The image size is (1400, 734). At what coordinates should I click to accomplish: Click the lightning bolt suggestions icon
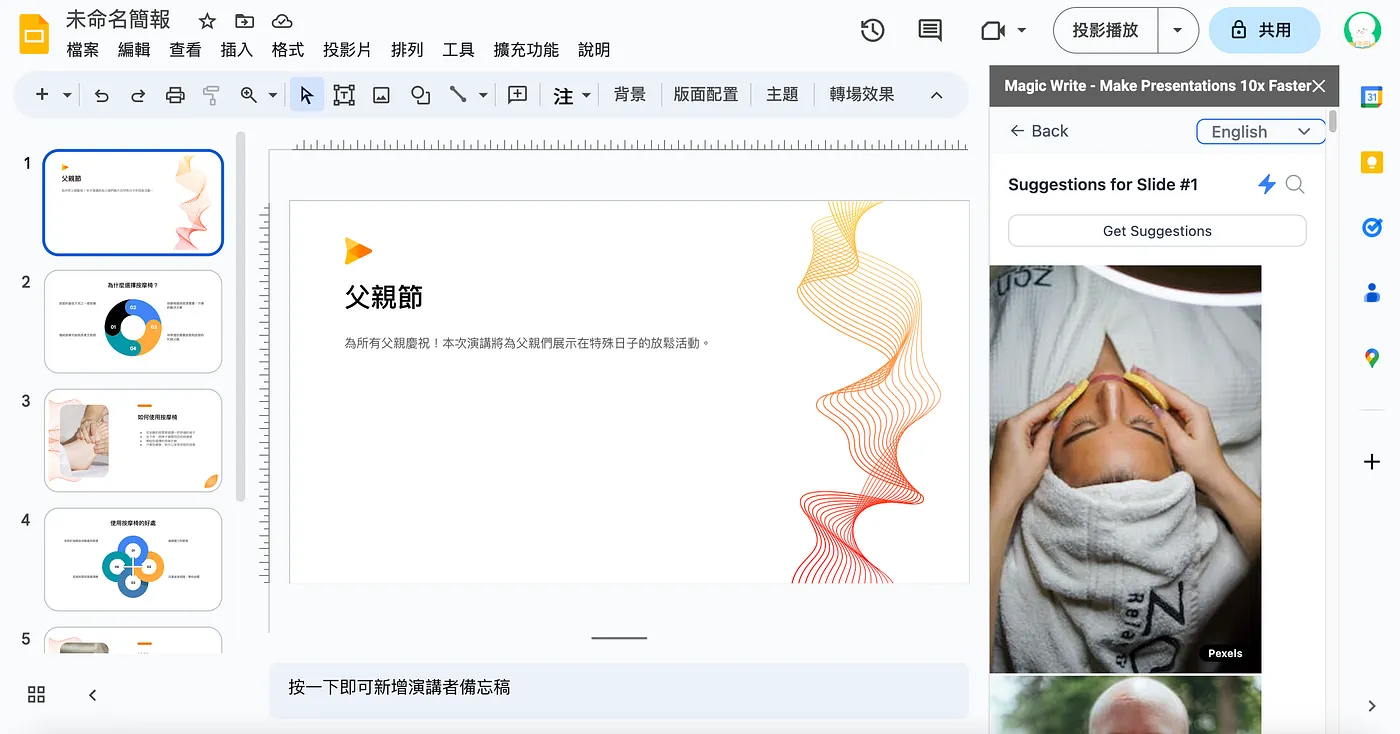(1267, 184)
